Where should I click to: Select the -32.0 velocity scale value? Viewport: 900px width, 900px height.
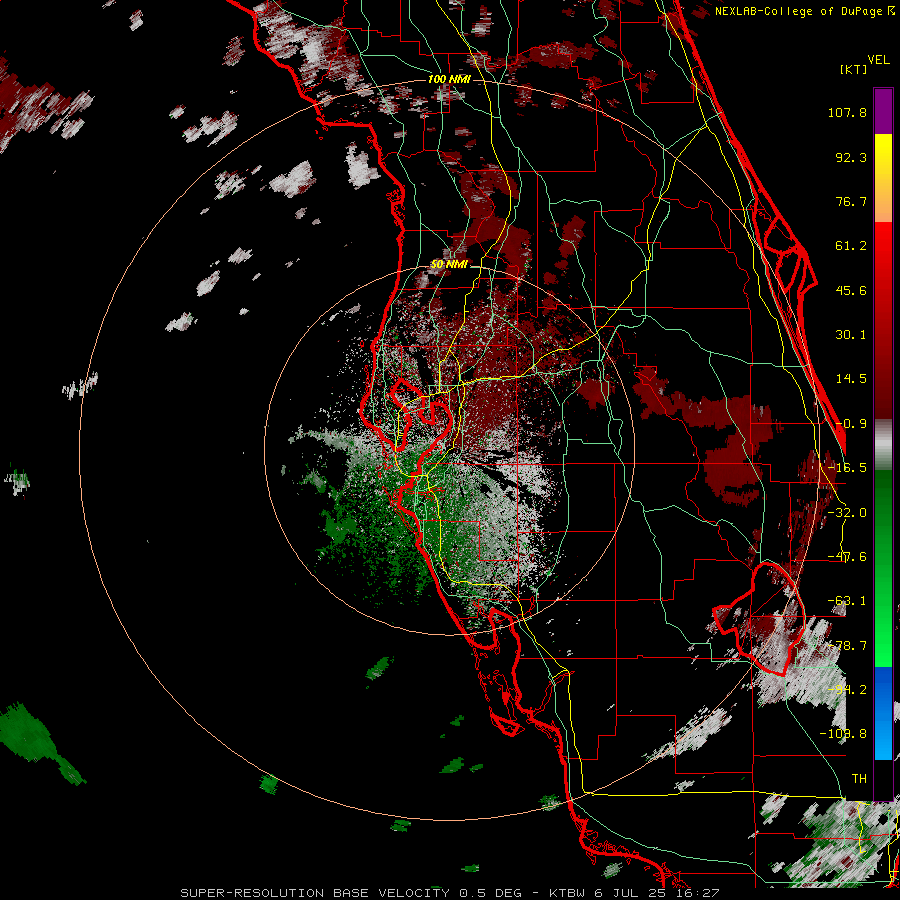847,513
